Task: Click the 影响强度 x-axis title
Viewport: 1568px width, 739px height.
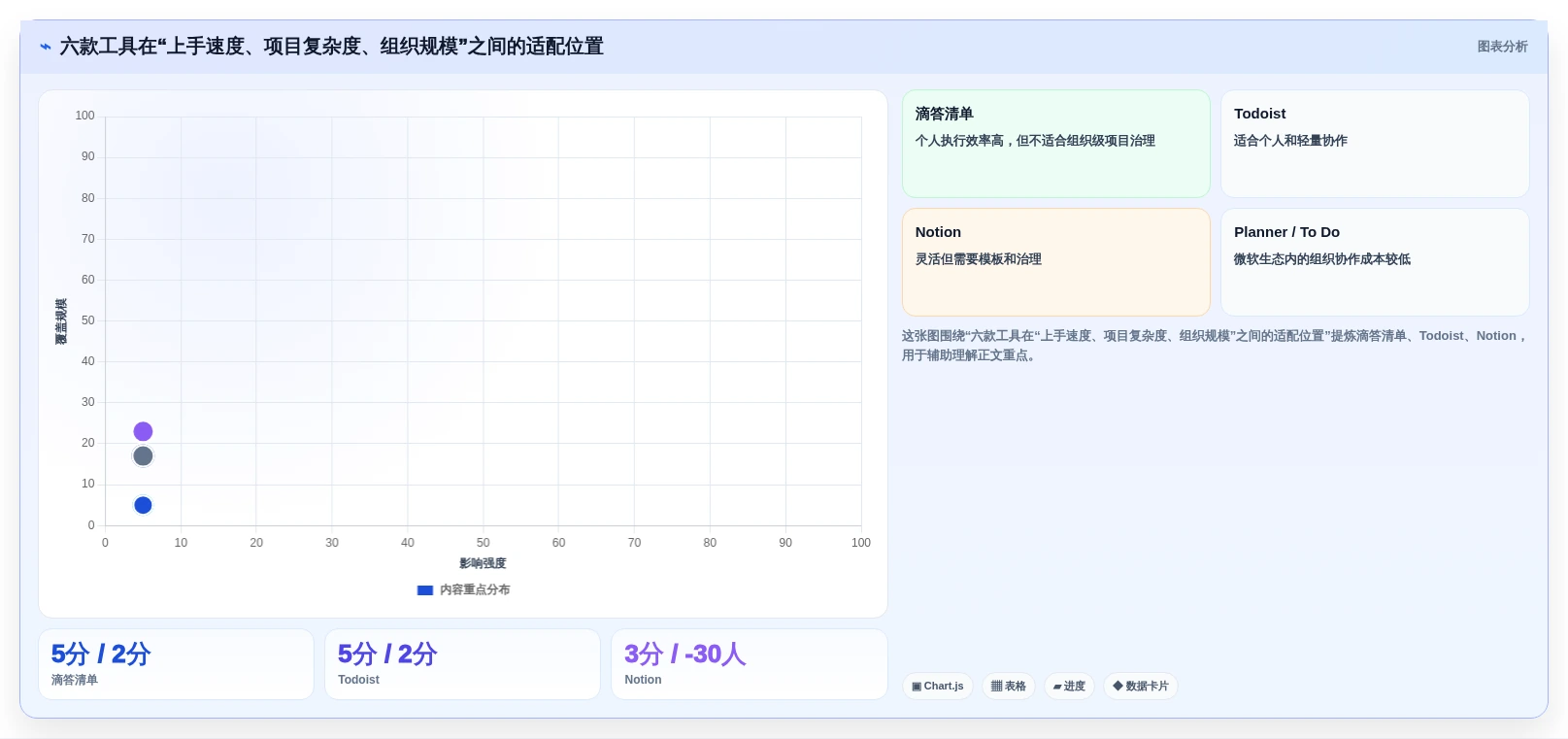Action: click(x=483, y=563)
